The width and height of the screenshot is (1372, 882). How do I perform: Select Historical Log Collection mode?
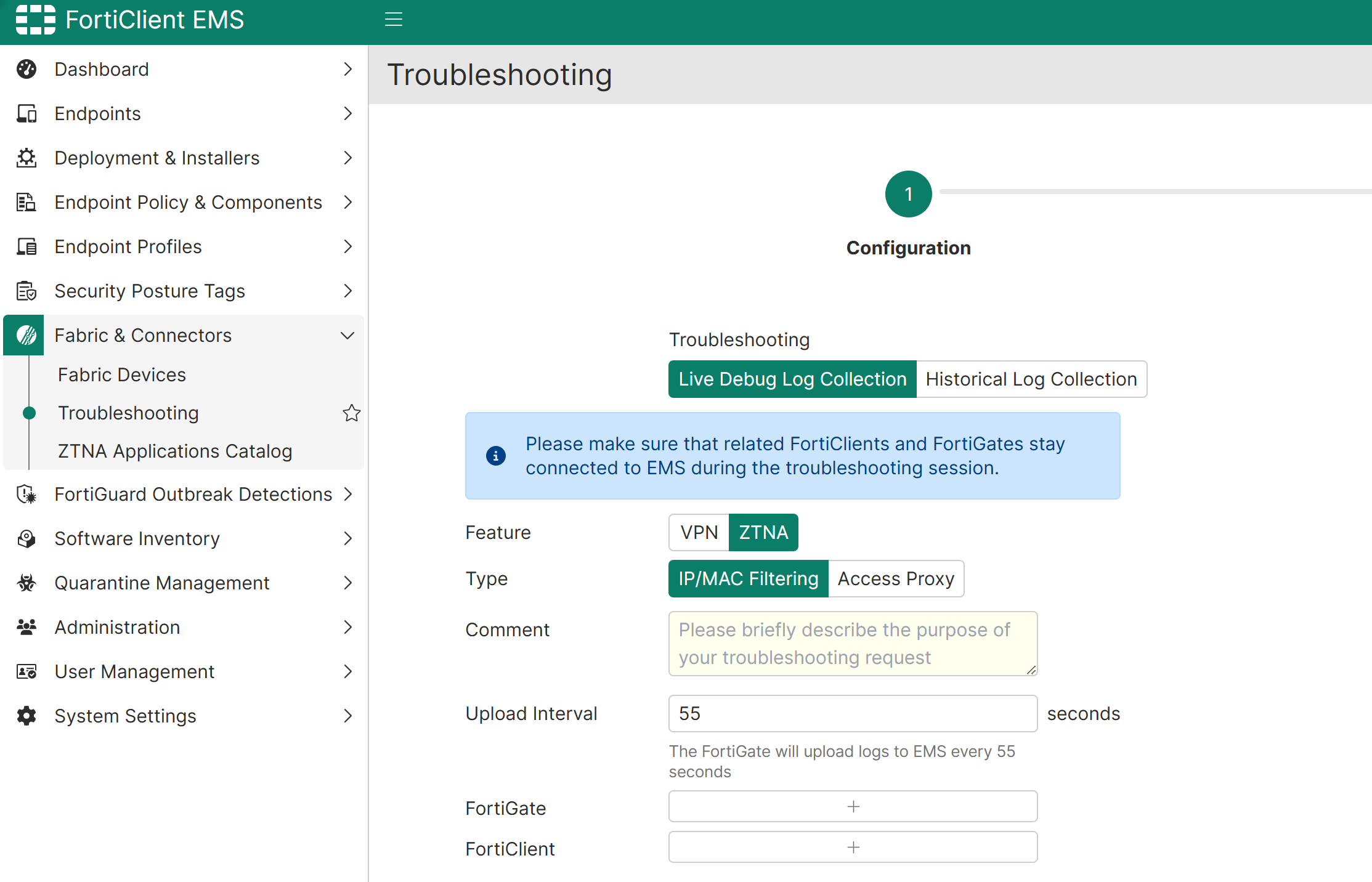tap(1031, 379)
